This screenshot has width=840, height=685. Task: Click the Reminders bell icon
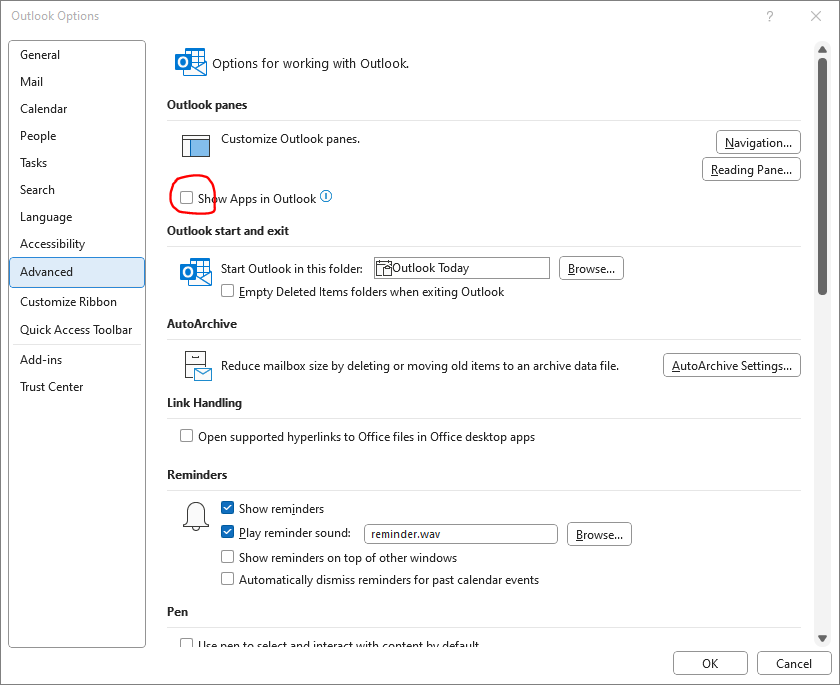[196, 516]
